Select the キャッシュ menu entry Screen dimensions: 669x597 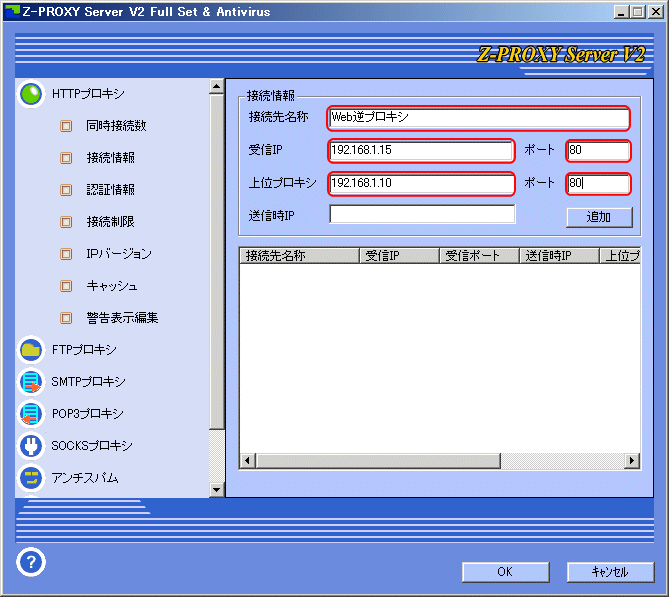click(112, 285)
